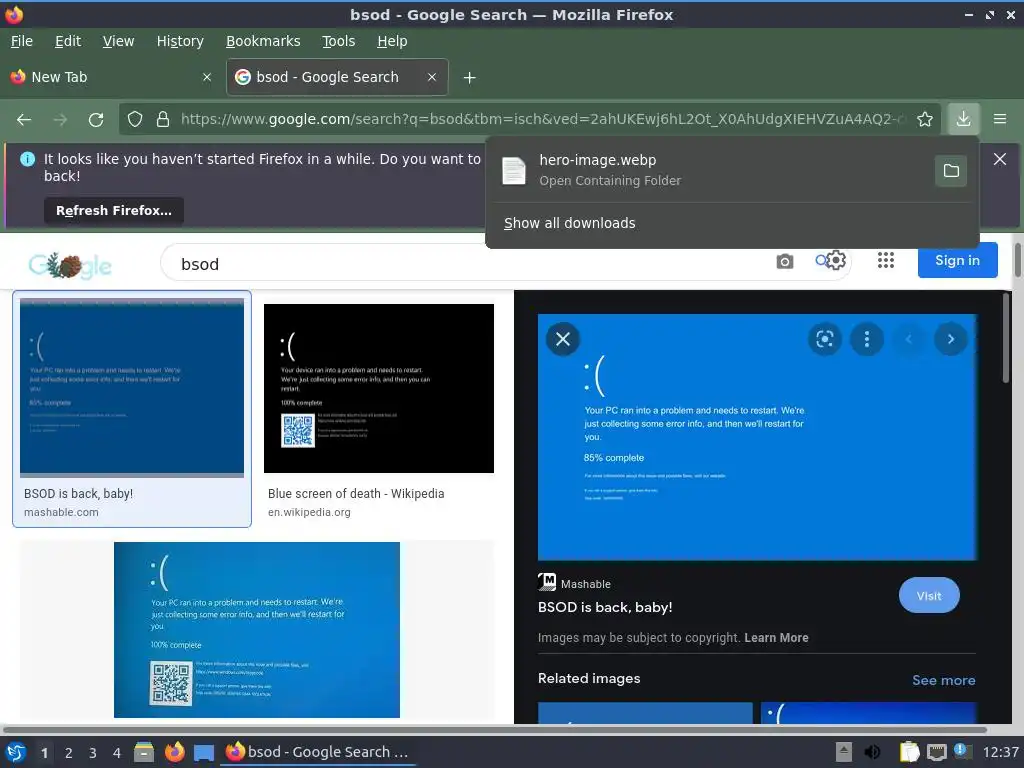Close the New Tab tab

207,77
